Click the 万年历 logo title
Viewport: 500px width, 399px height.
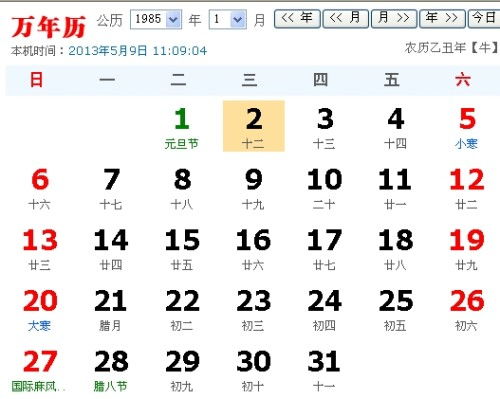tap(48, 27)
